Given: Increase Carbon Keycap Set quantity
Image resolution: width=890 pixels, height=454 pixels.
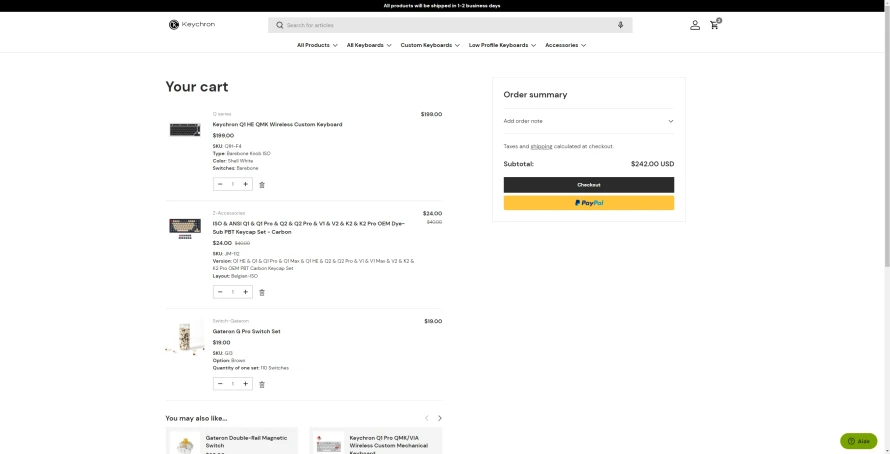Looking at the screenshot, I should pos(245,292).
